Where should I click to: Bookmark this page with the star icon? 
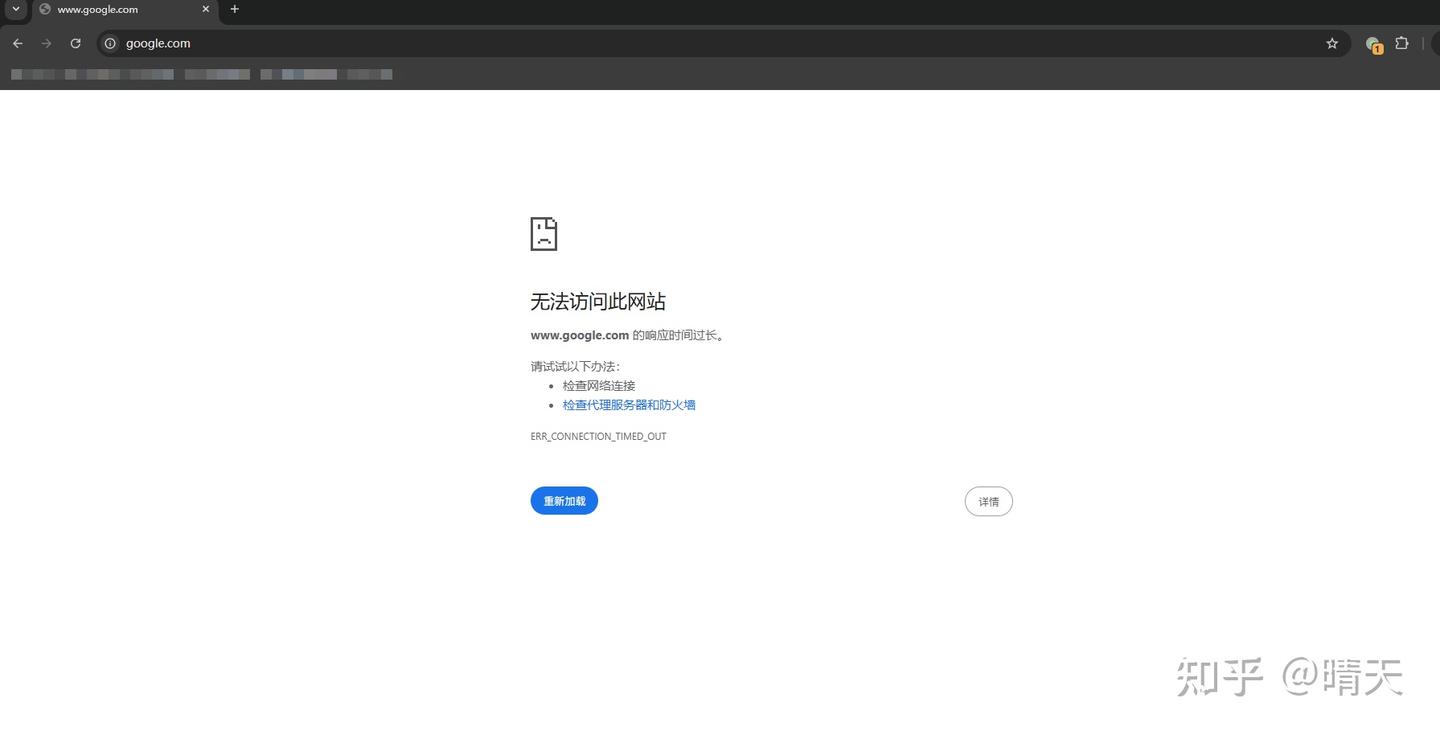(1332, 43)
